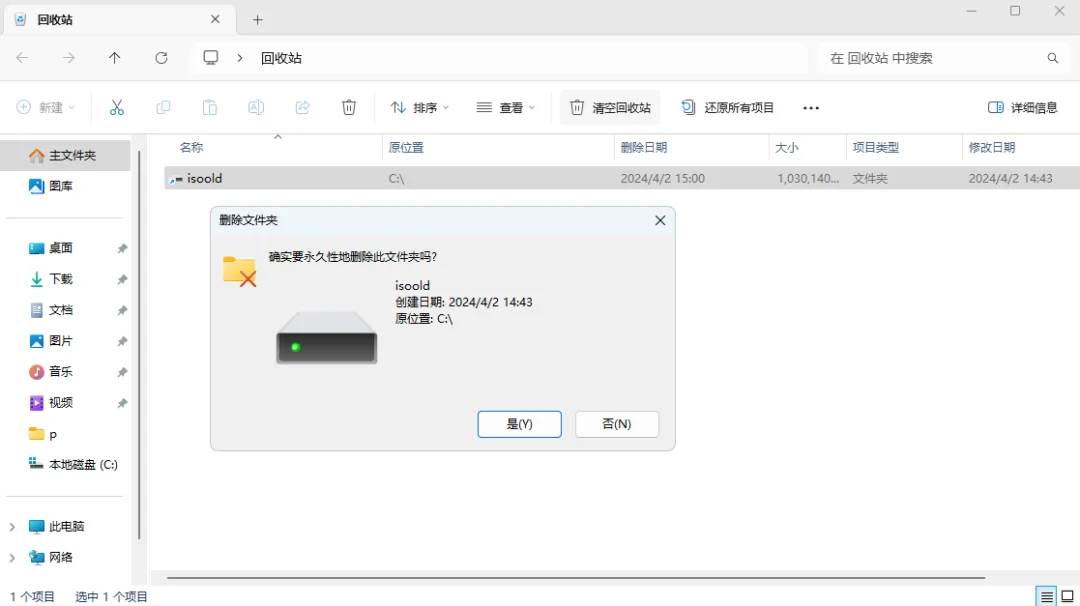This screenshot has width=1080, height=606.
Task: Click the pin icon next to 音乐
Action: pos(122,373)
